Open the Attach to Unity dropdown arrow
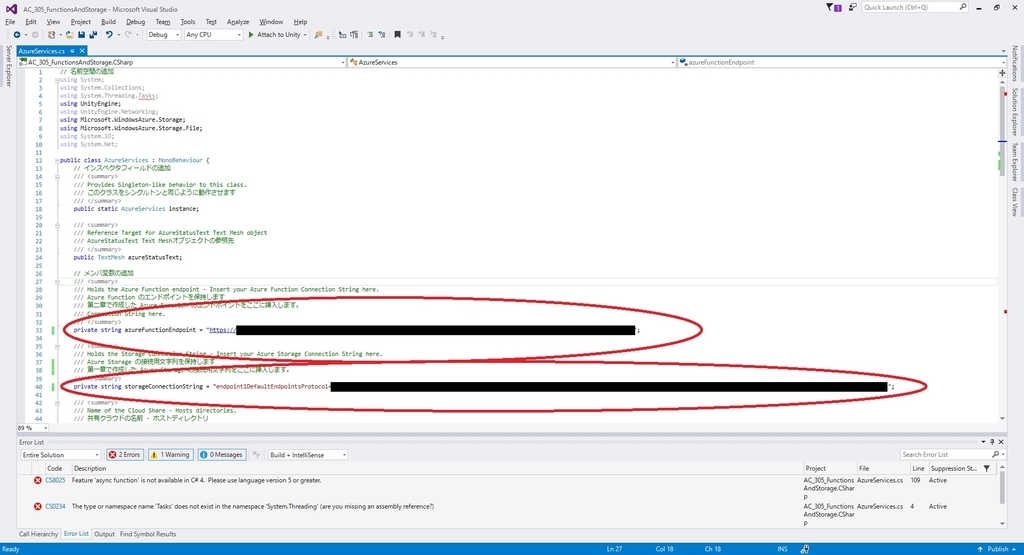This screenshot has width=1024, height=555. pyautogui.click(x=305, y=35)
